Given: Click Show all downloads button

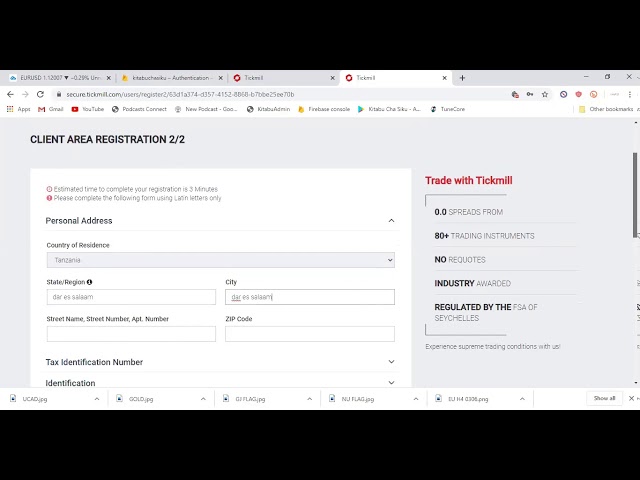Looking at the screenshot, I should pos(604,398).
